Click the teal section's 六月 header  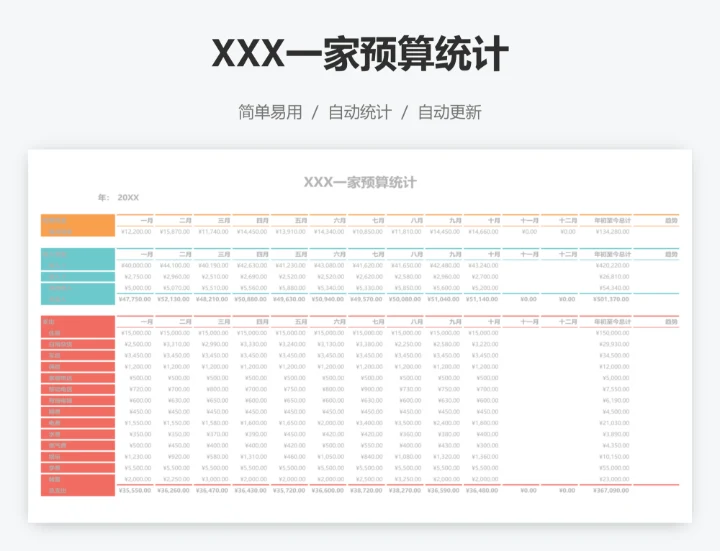(x=340, y=254)
